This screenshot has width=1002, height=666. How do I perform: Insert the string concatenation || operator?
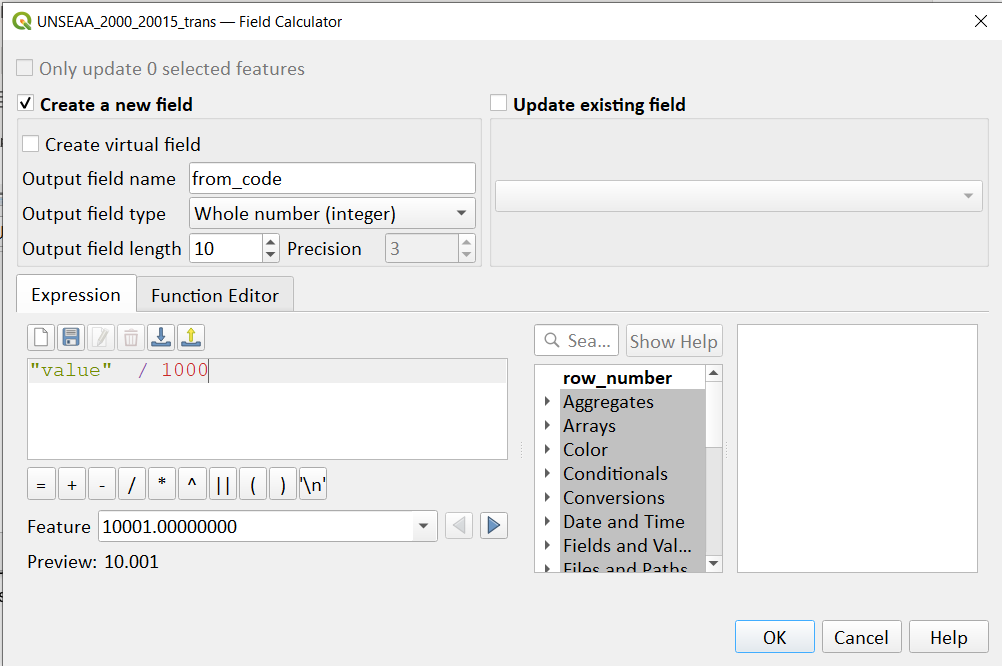pos(223,484)
